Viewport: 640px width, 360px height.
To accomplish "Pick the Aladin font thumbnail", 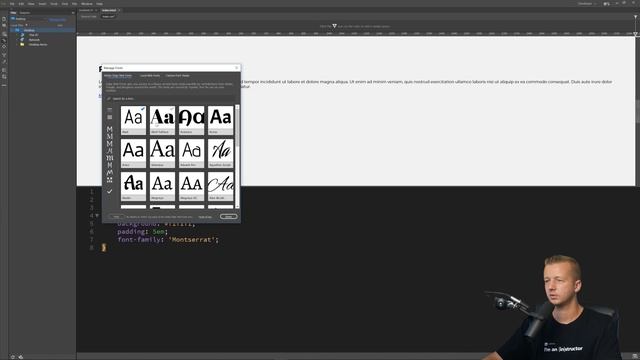I will click(x=133, y=187).
